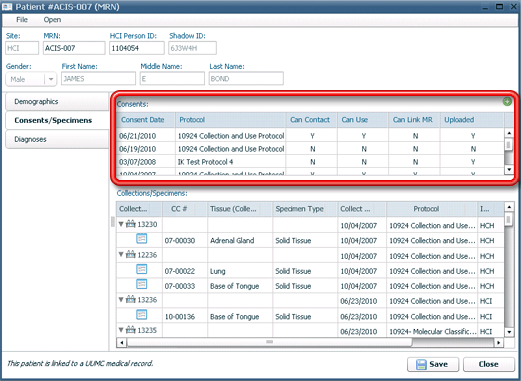Sort consents by Can Contact column

point(312,120)
